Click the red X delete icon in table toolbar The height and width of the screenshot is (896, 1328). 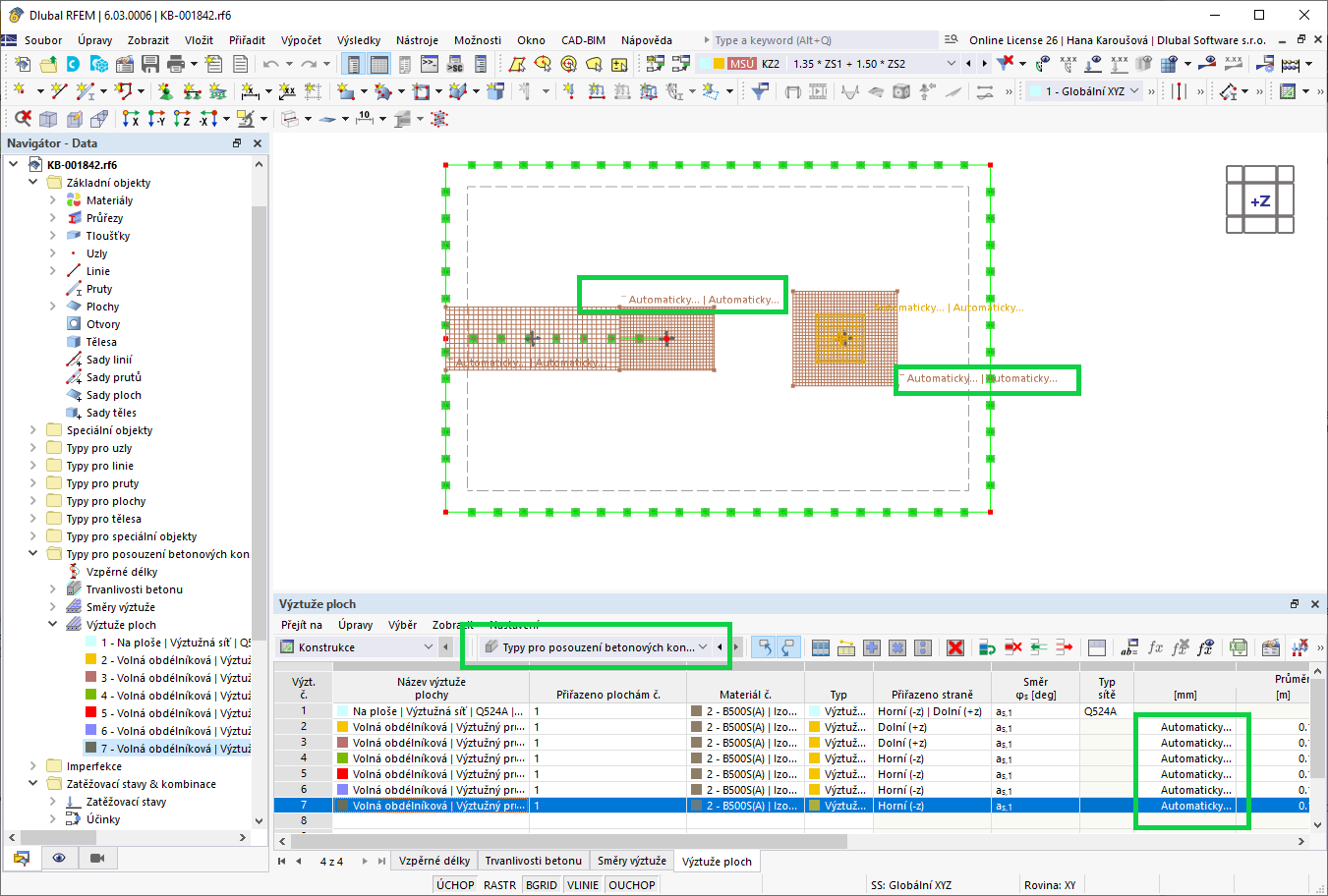click(954, 647)
